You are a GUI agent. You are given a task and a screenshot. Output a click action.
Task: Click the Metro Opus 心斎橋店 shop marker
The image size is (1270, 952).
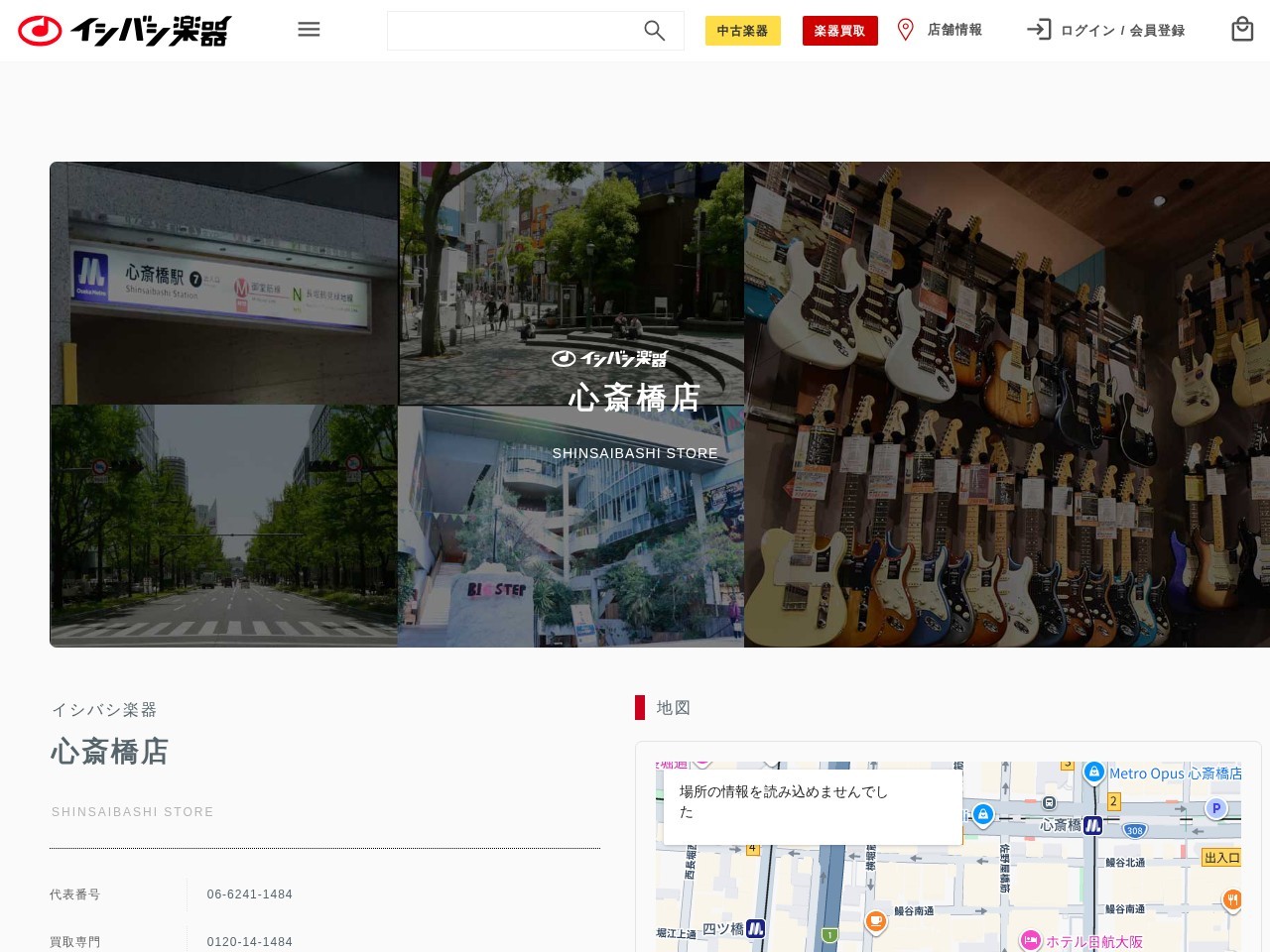point(1094,773)
